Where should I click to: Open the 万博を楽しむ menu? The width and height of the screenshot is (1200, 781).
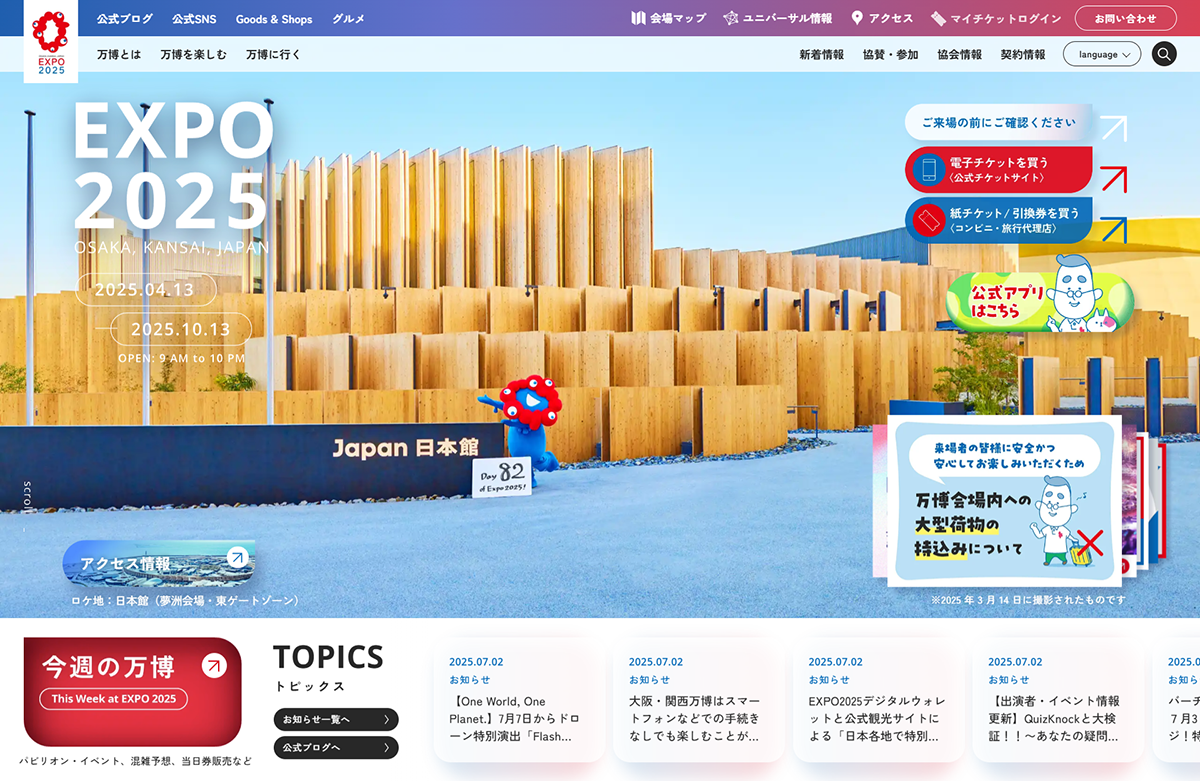[x=193, y=55]
